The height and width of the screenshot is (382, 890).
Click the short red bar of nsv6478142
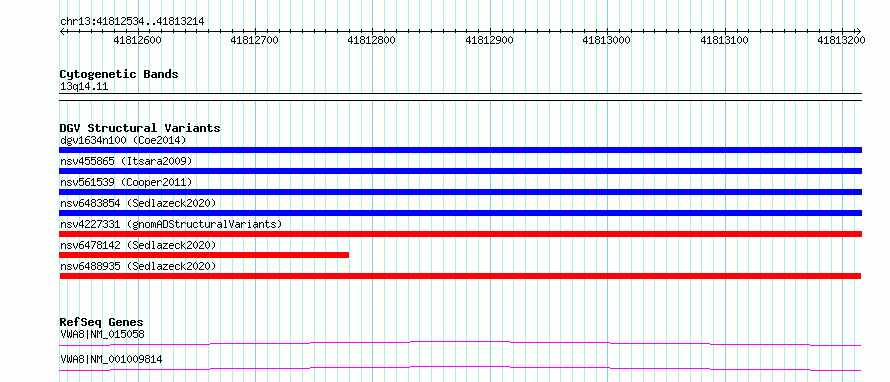[x=204, y=255]
